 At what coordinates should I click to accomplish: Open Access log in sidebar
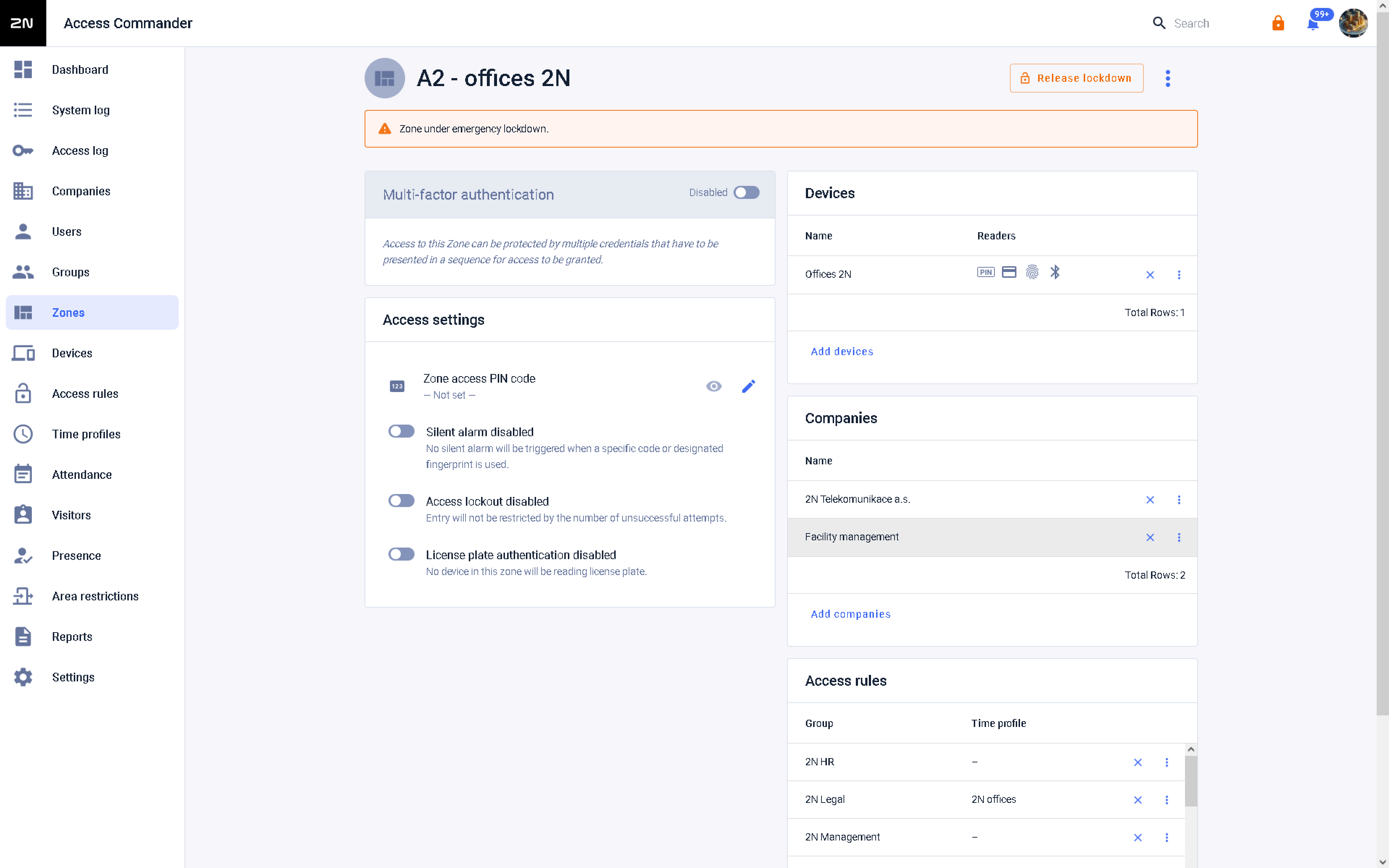92,150
